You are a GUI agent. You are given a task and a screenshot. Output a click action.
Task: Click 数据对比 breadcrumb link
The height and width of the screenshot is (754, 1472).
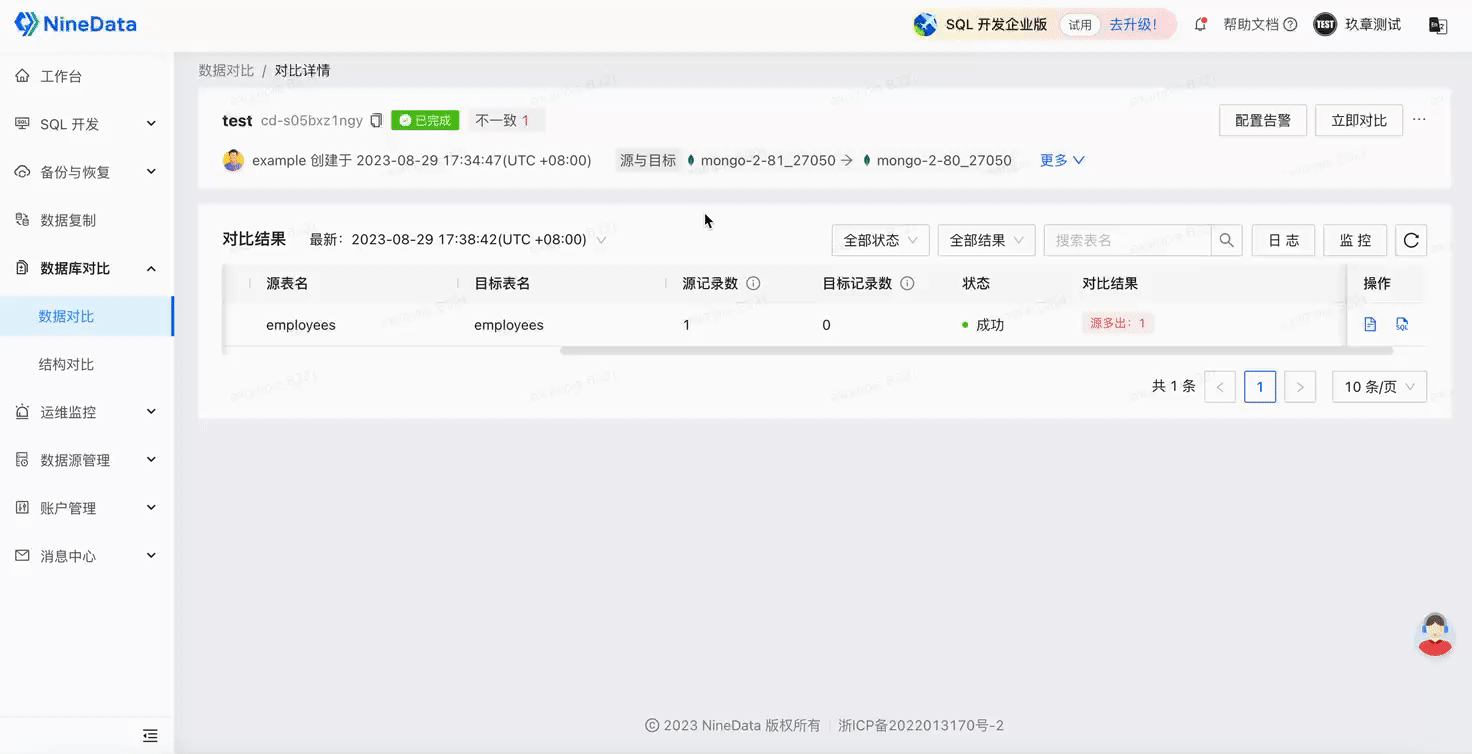226,70
